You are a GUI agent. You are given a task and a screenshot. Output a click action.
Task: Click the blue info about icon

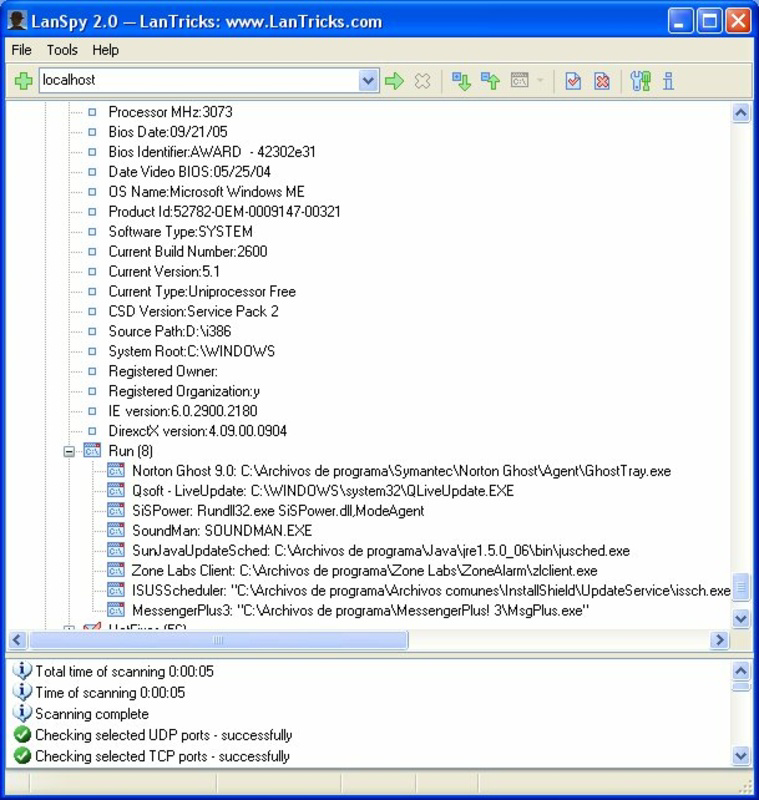668,81
